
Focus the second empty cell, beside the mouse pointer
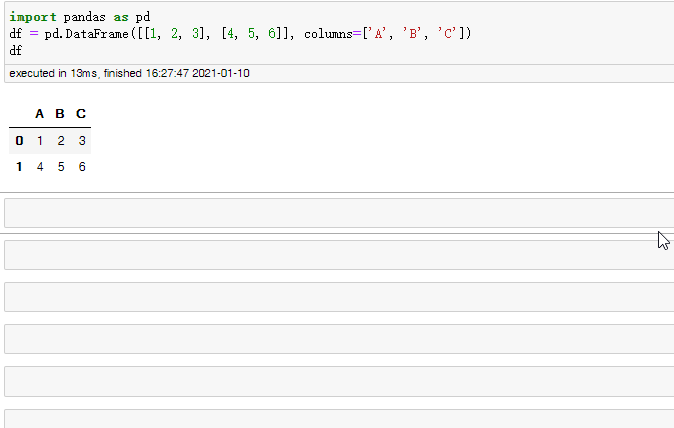click(340, 255)
